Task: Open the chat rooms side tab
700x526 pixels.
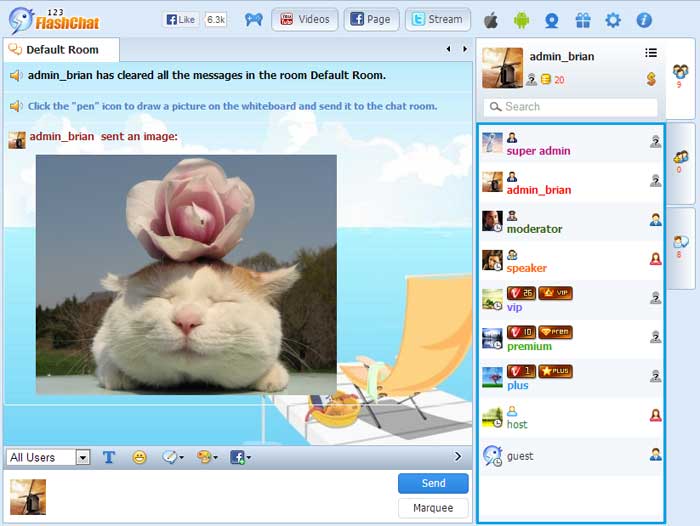Action: click(x=680, y=246)
